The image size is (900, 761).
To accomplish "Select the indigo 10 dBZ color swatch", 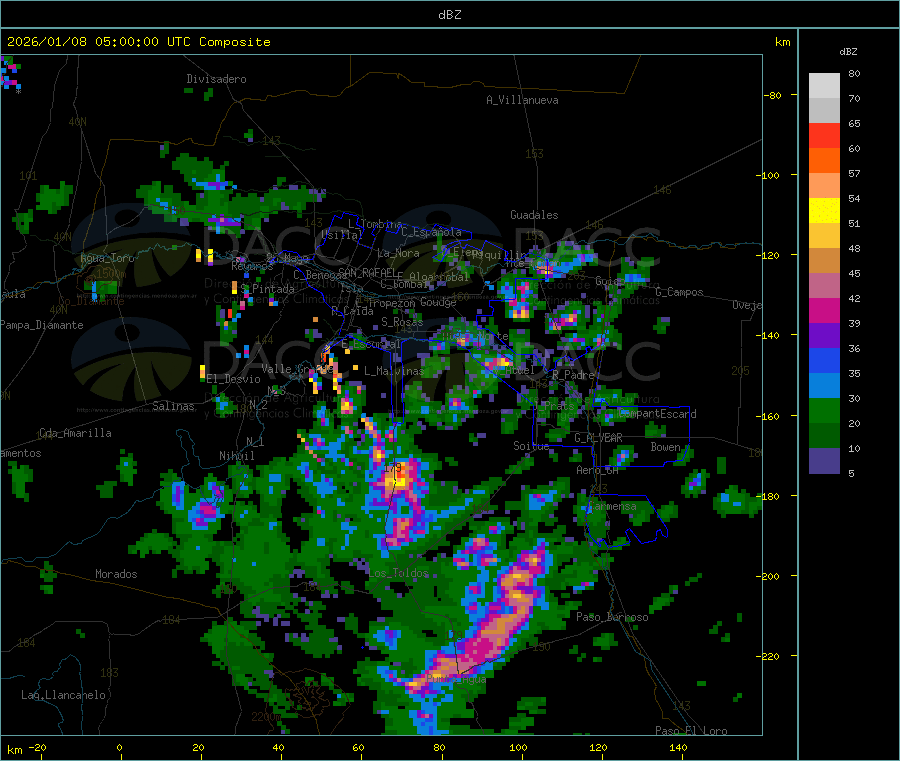I will pyautogui.click(x=824, y=460).
